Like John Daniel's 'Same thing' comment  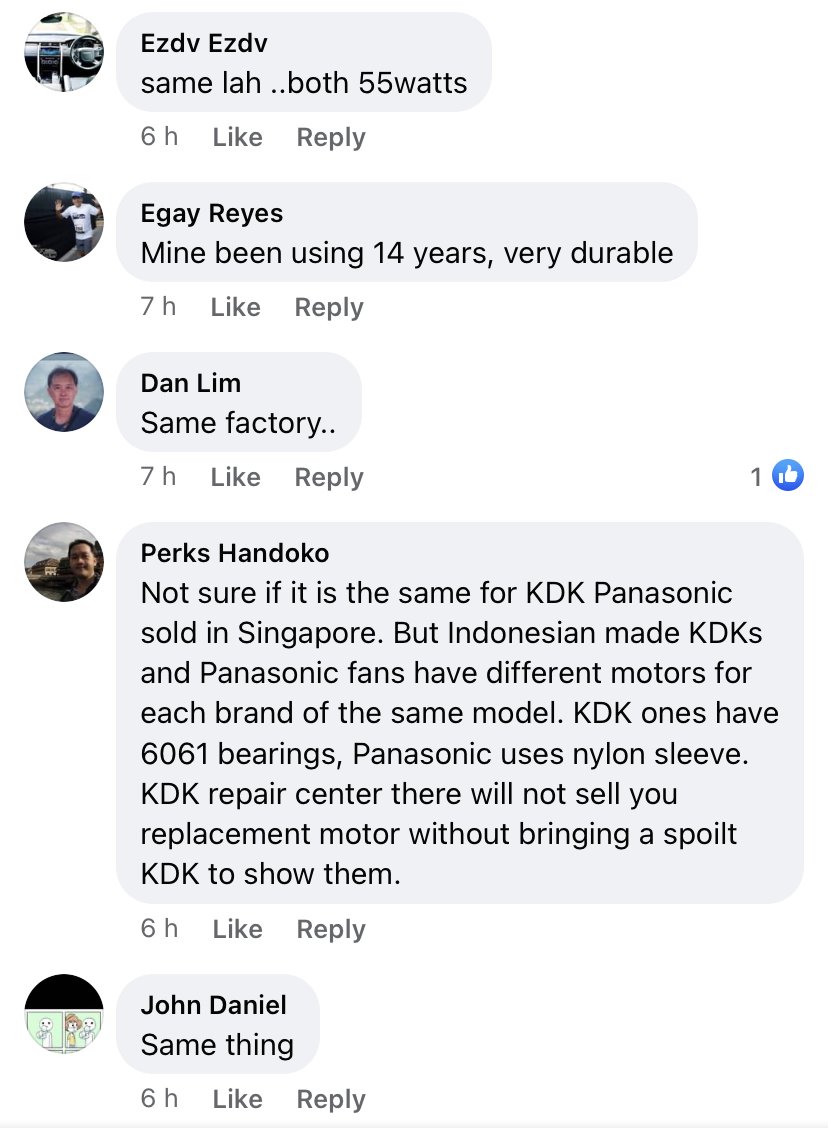click(237, 1099)
